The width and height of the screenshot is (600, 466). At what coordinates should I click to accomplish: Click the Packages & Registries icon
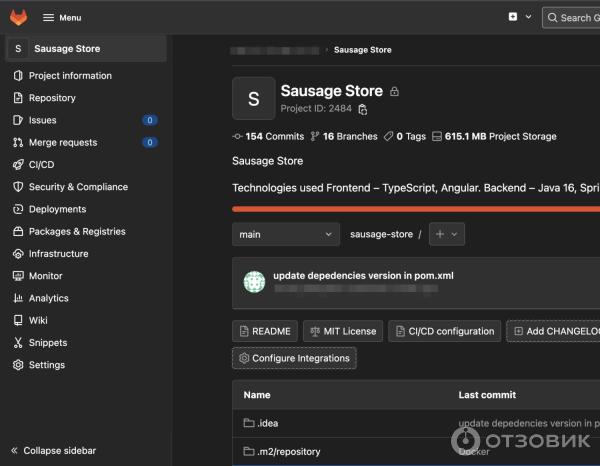[x=18, y=231]
